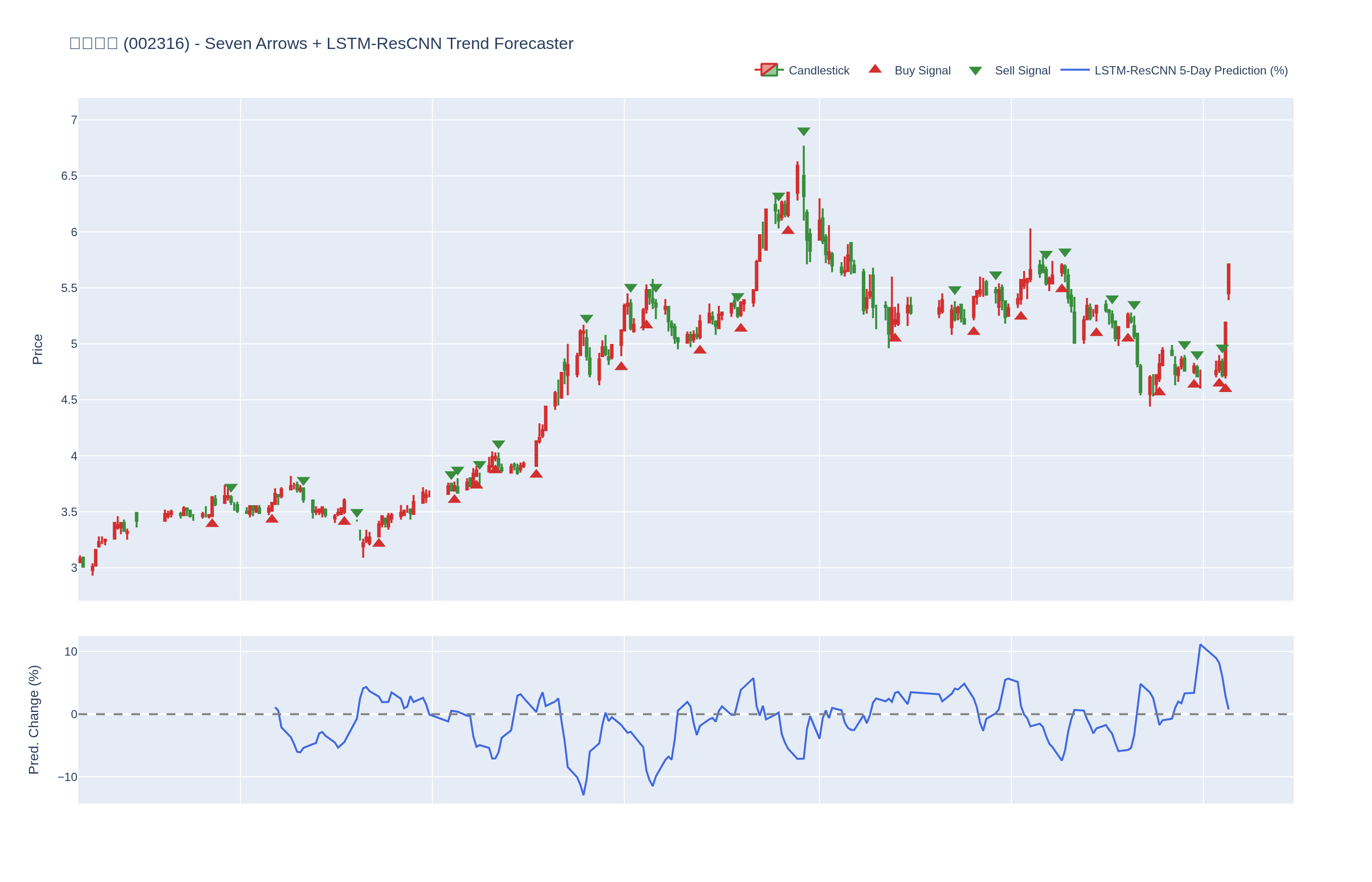1372x882 pixels.
Task: Click the Price y-axis title
Action: tap(37, 349)
